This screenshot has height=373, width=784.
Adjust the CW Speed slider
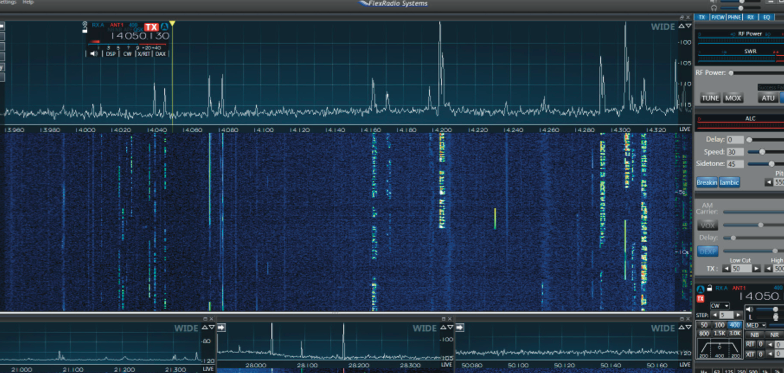[766, 152]
